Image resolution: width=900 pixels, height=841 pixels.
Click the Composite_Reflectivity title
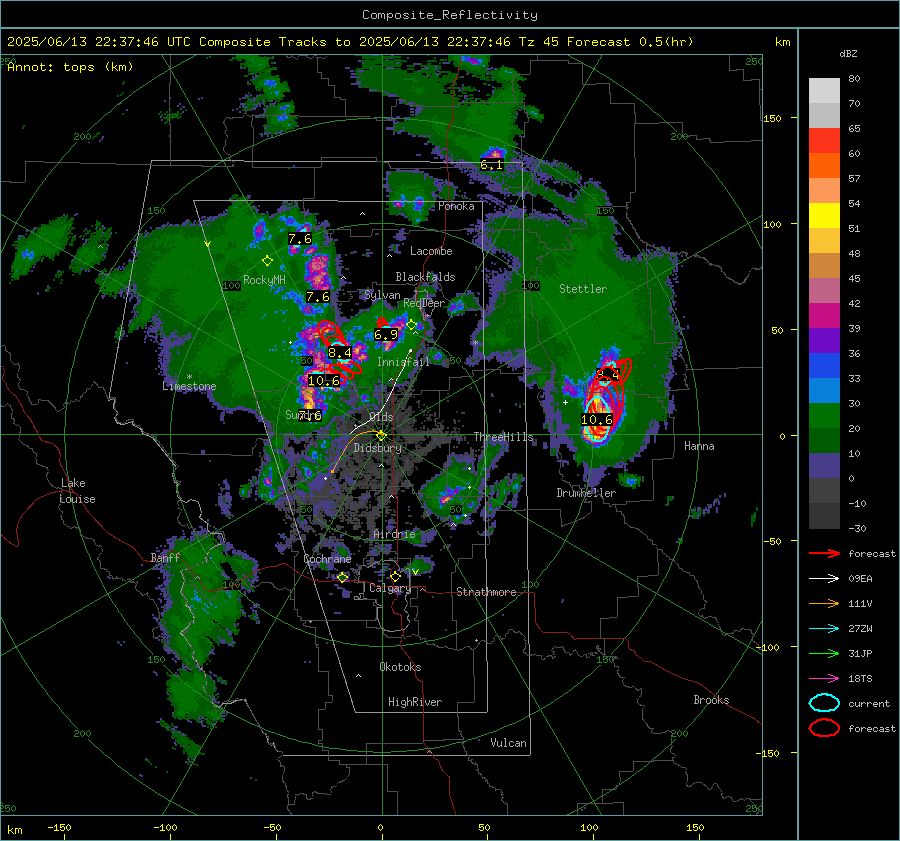(x=450, y=15)
